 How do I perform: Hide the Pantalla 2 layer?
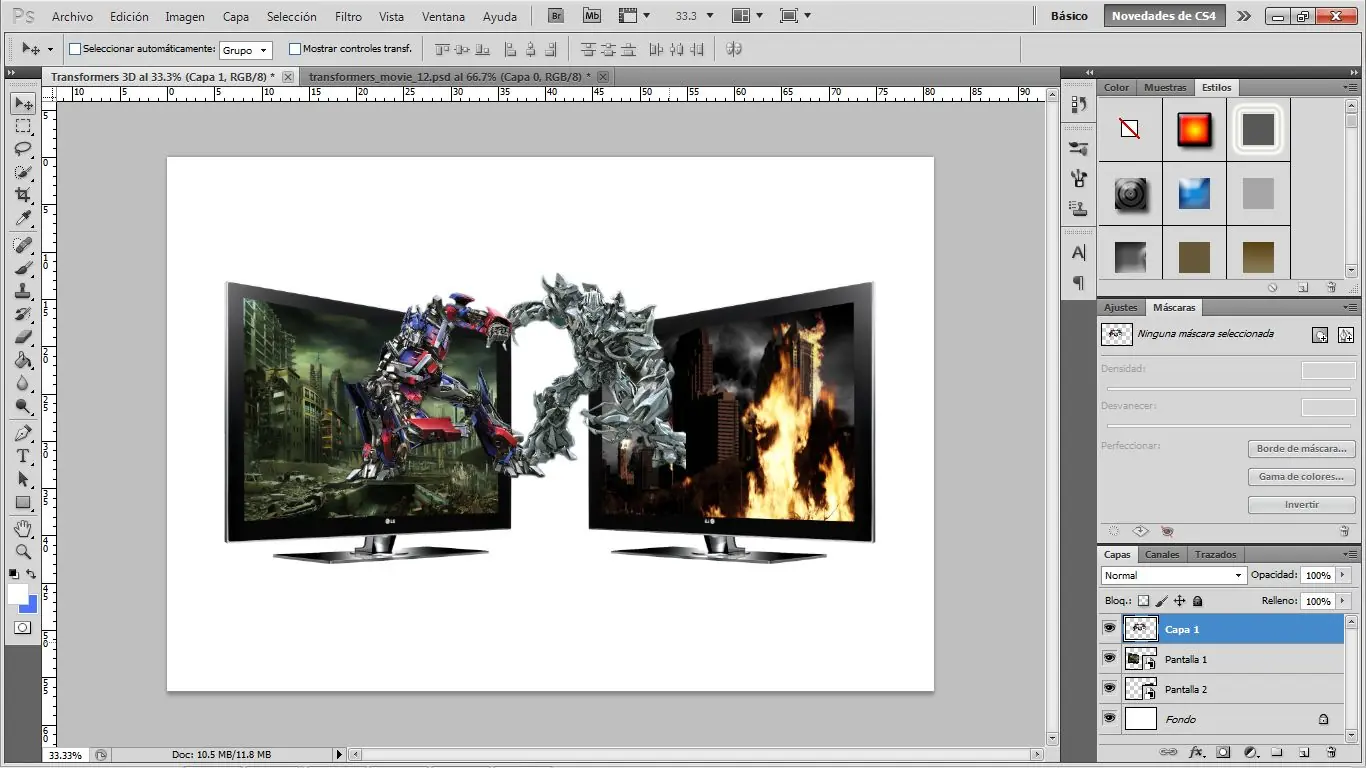point(1109,689)
